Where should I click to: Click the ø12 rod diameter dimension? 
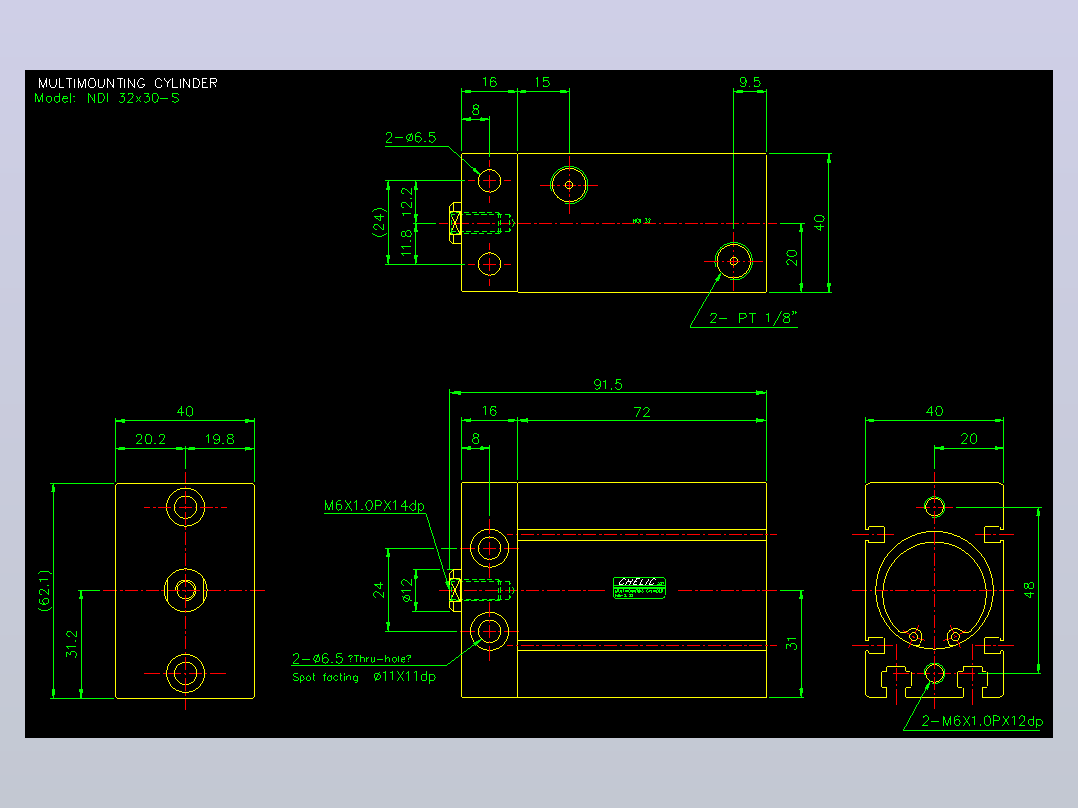tap(407, 590)
